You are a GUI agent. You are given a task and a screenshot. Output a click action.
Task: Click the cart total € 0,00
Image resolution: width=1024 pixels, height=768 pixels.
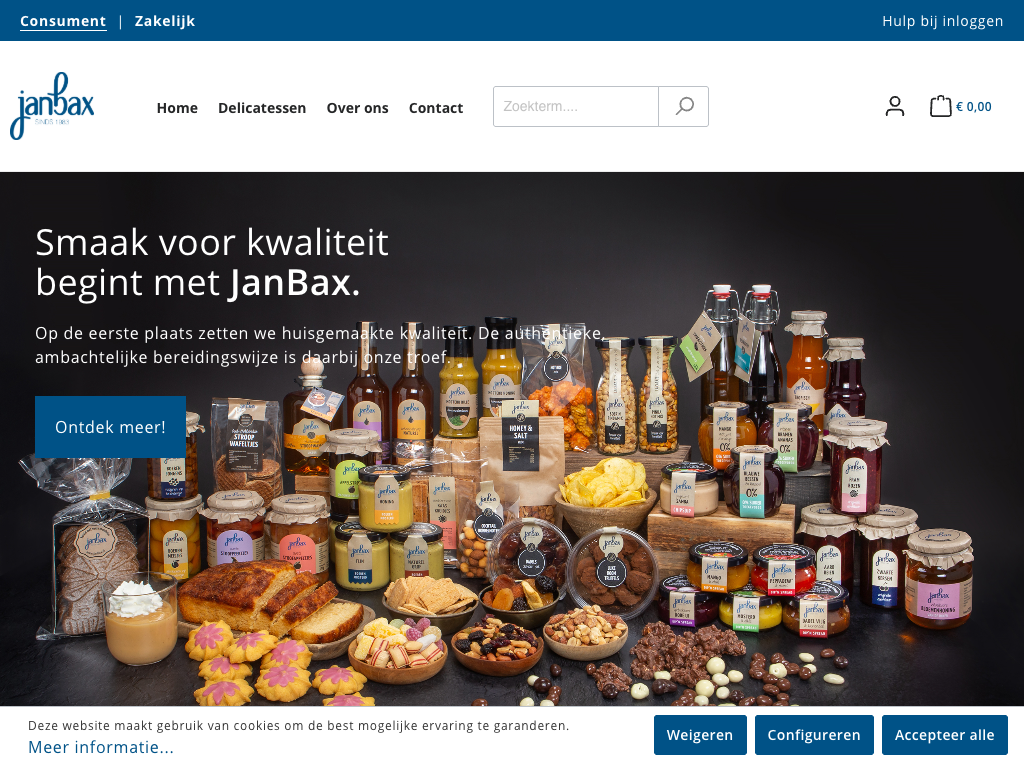click(974, 106)
